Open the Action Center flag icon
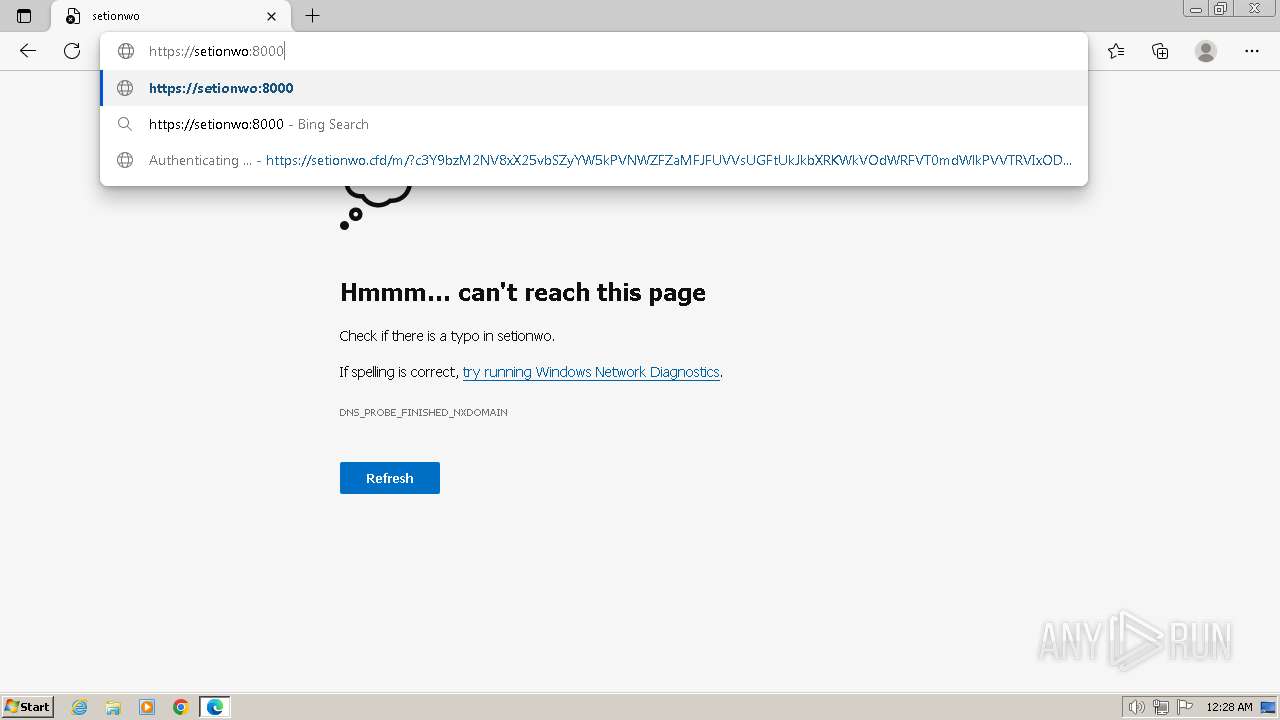Image resolution: width=1280 pixels, height=720 pixels. coord(1185,707)
